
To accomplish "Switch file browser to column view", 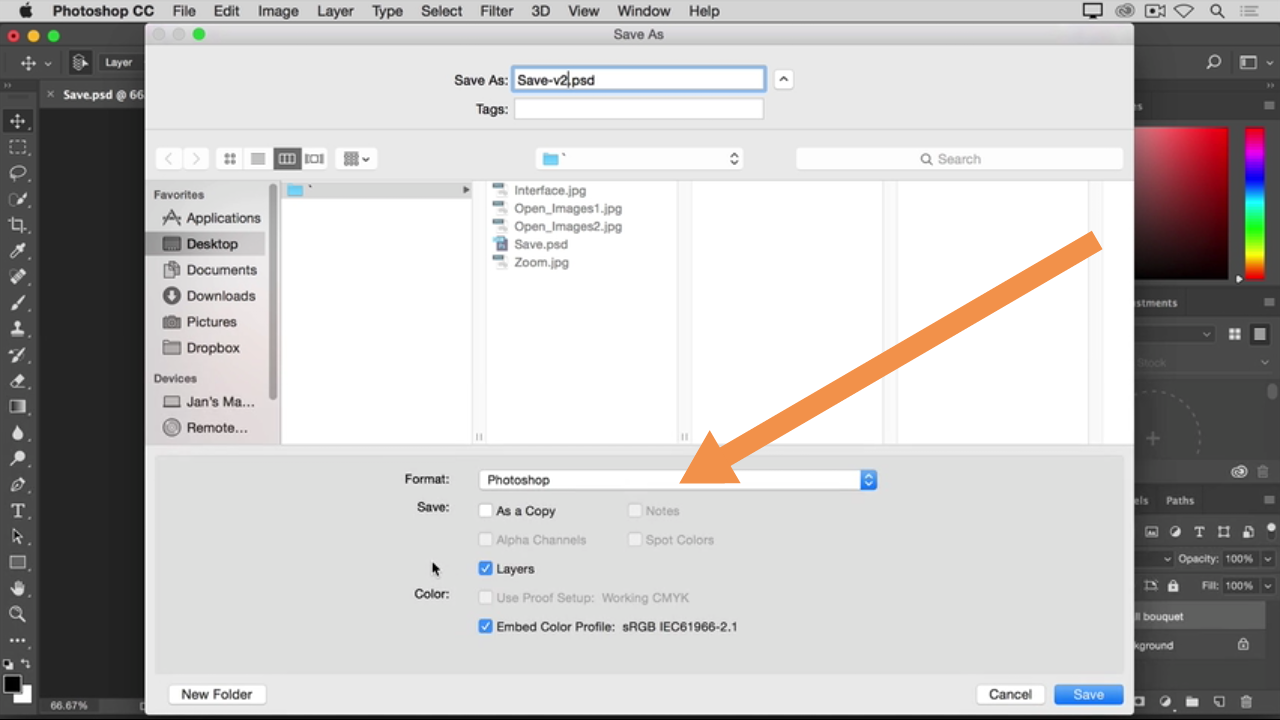I will pos(287,159).
